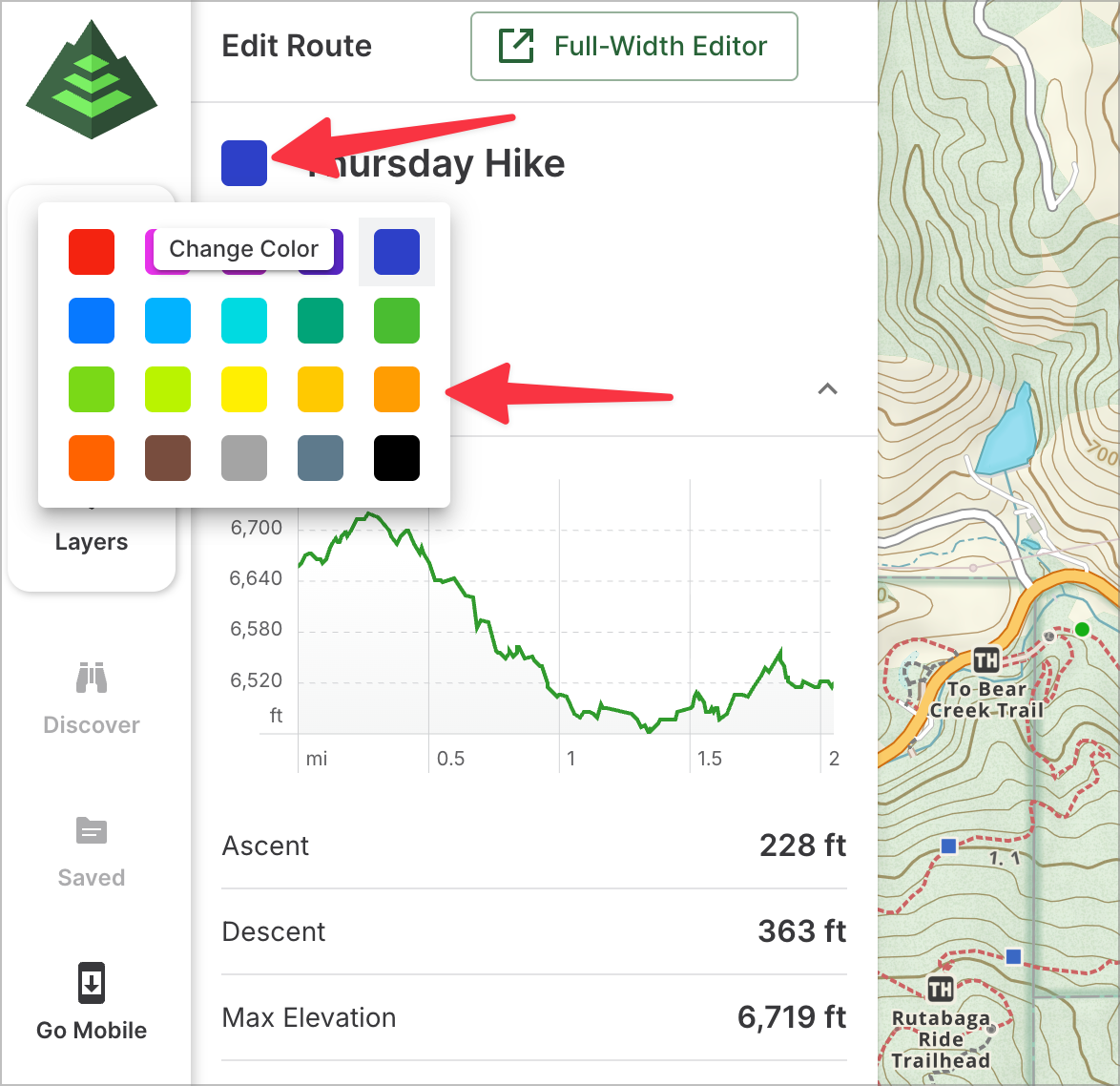Open the Layers panel
This screenshot has height=1086, width=1120.
click(x=92, y=541)
